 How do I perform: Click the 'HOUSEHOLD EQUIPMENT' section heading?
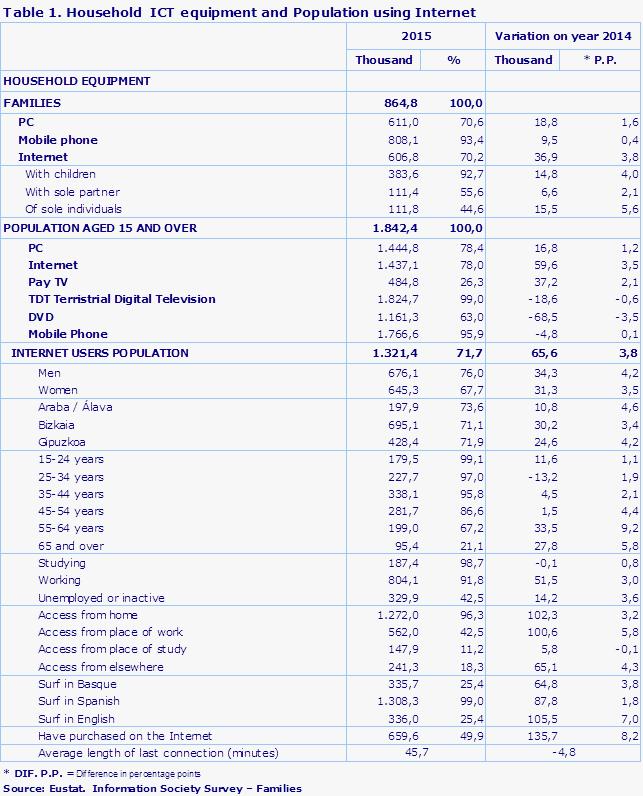[77, 81]
